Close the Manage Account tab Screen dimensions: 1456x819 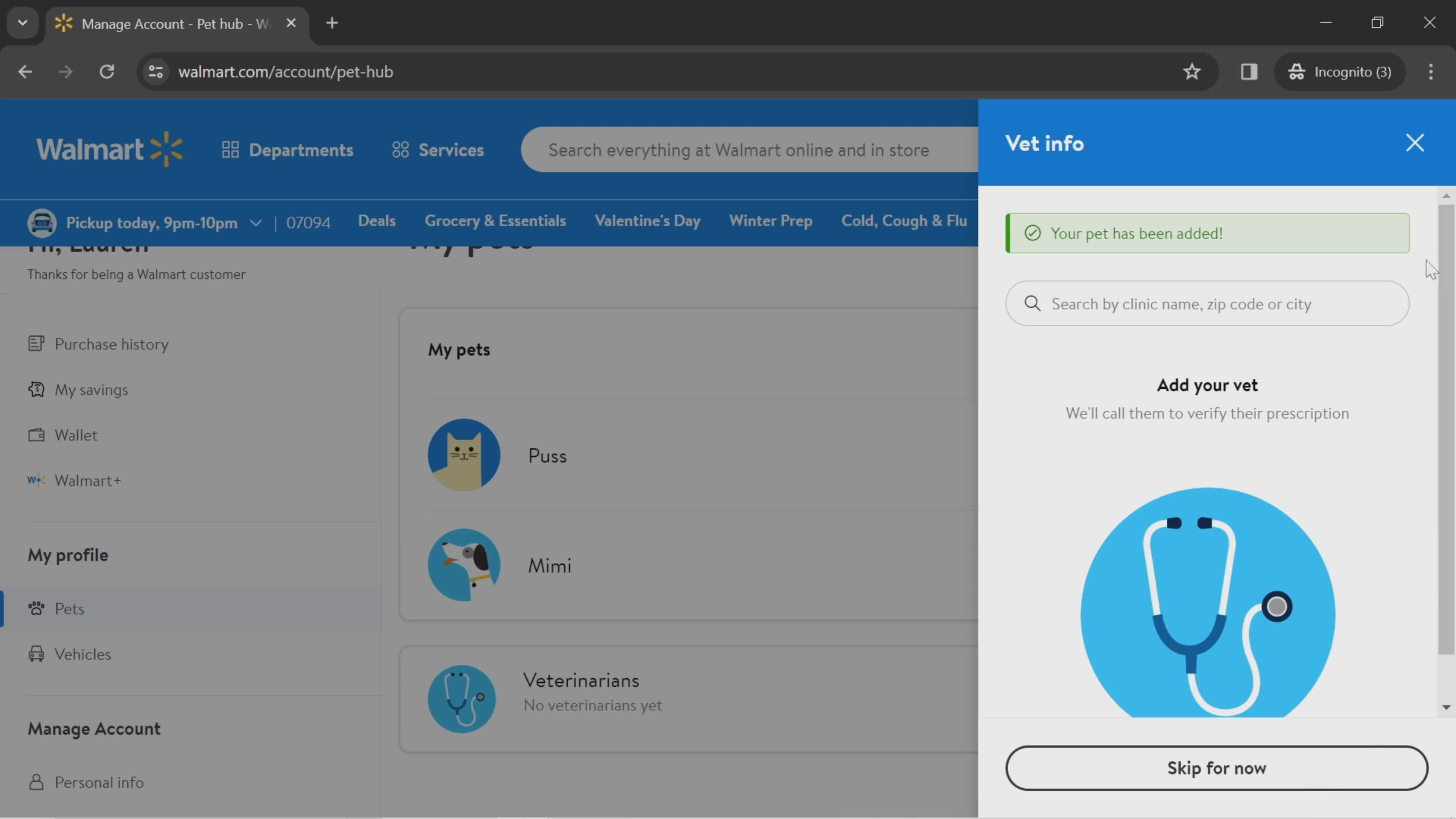[x=291, y=23]
